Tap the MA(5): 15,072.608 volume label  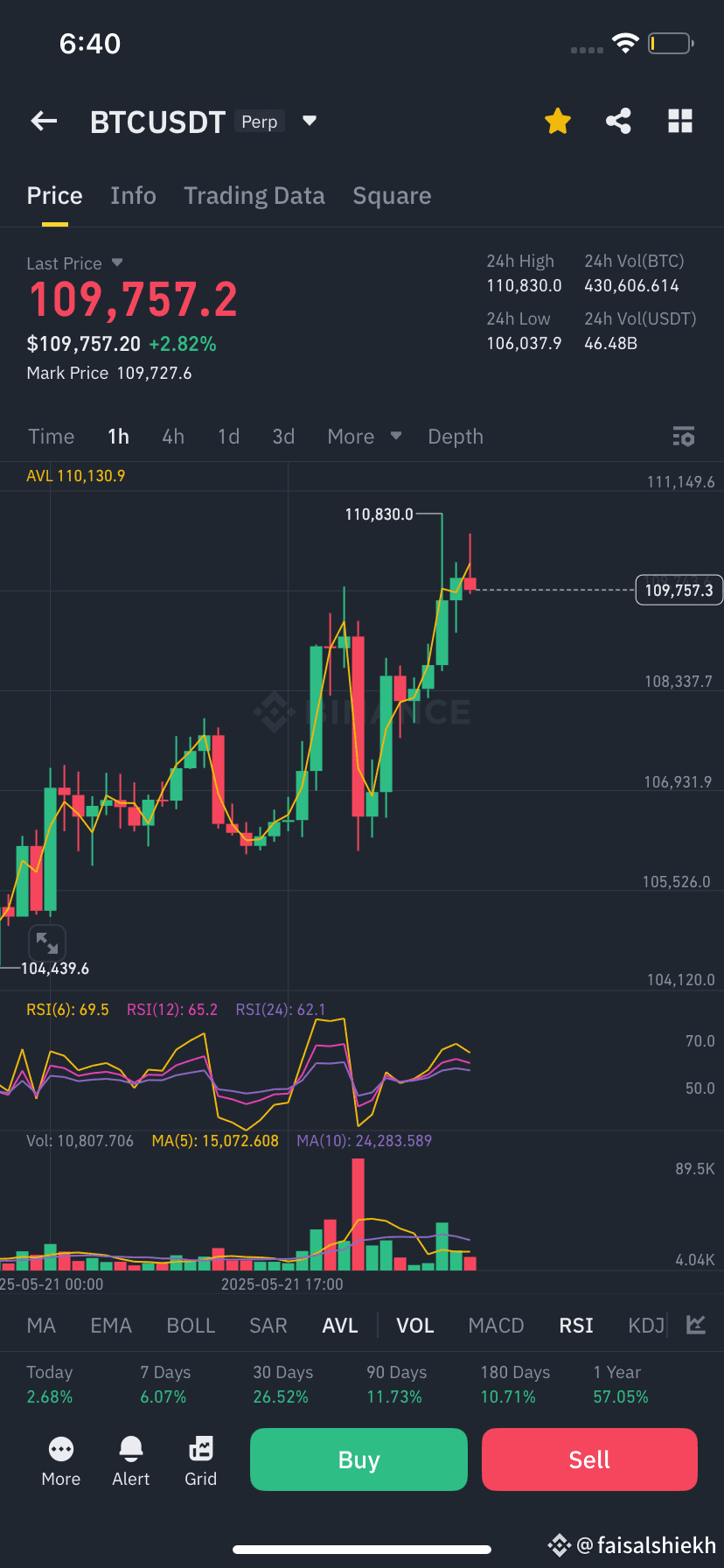click(x=215, y=1141)
